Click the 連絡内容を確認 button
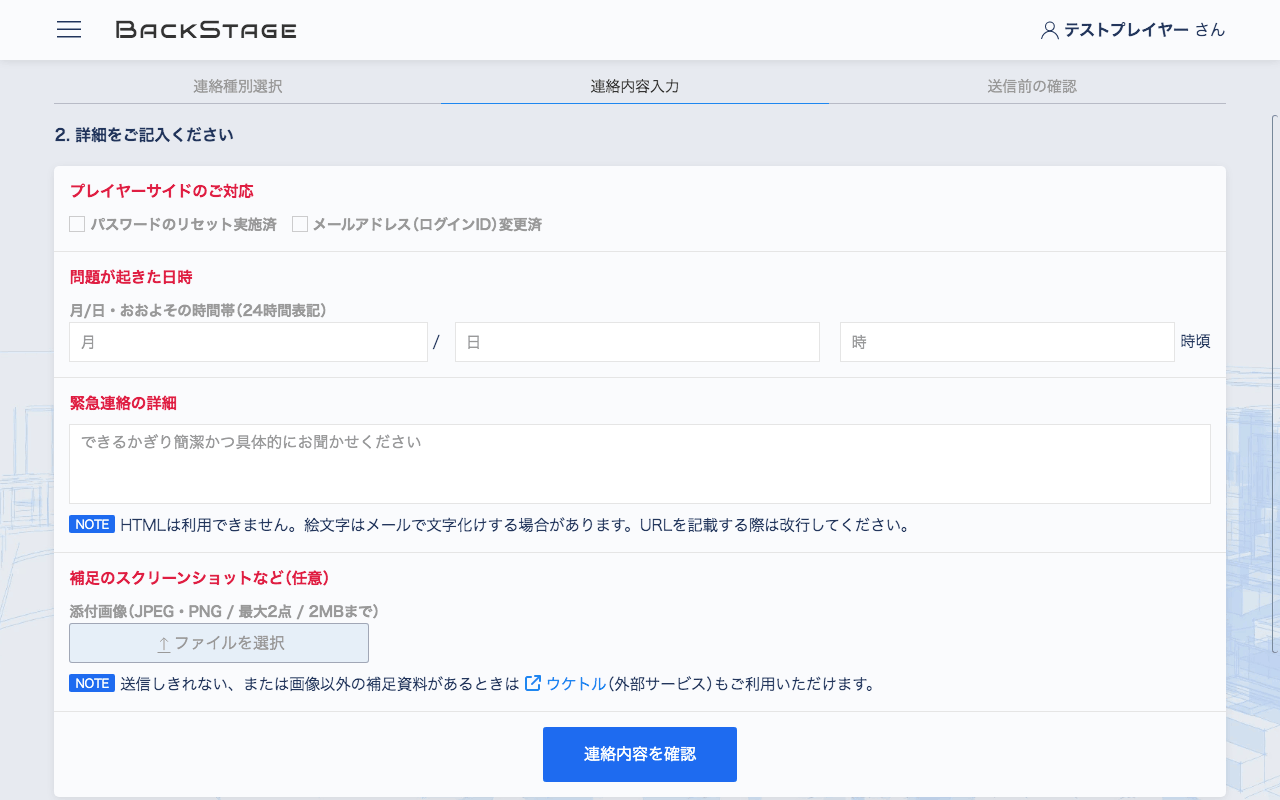The image size is (1280, 800). click(640, 754)
